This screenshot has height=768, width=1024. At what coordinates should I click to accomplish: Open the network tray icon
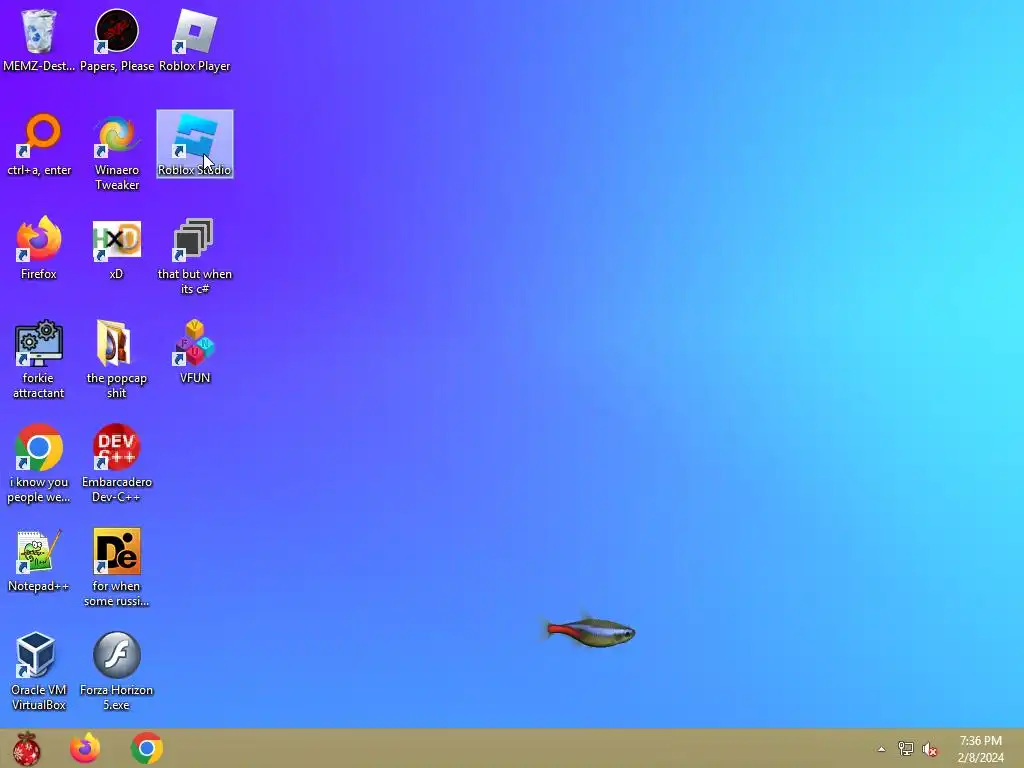pos(906,749)
